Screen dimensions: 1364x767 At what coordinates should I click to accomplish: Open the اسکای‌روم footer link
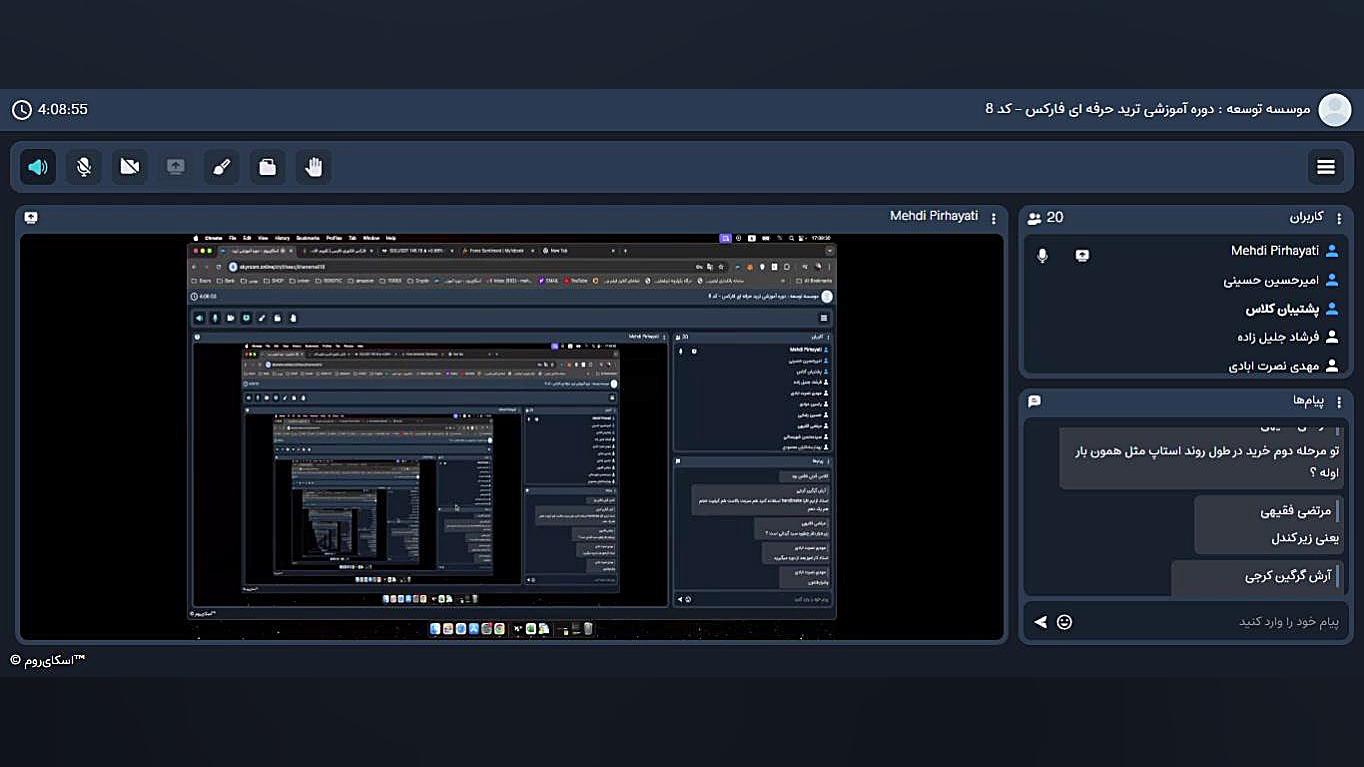pyautogui.click(x=48, y=660)
